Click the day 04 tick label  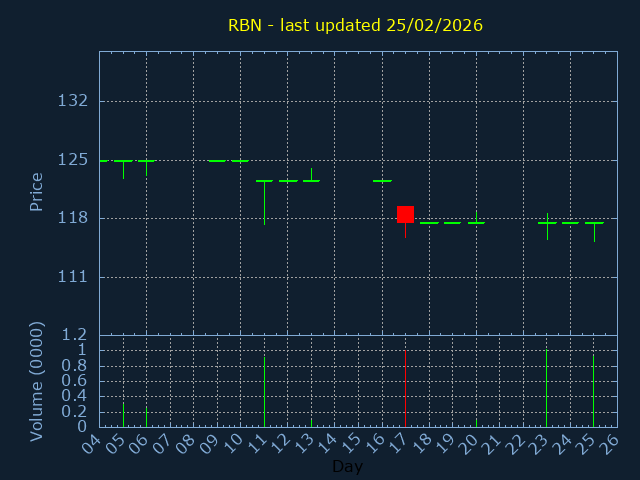pyautogui.click(x=91, y=443)
